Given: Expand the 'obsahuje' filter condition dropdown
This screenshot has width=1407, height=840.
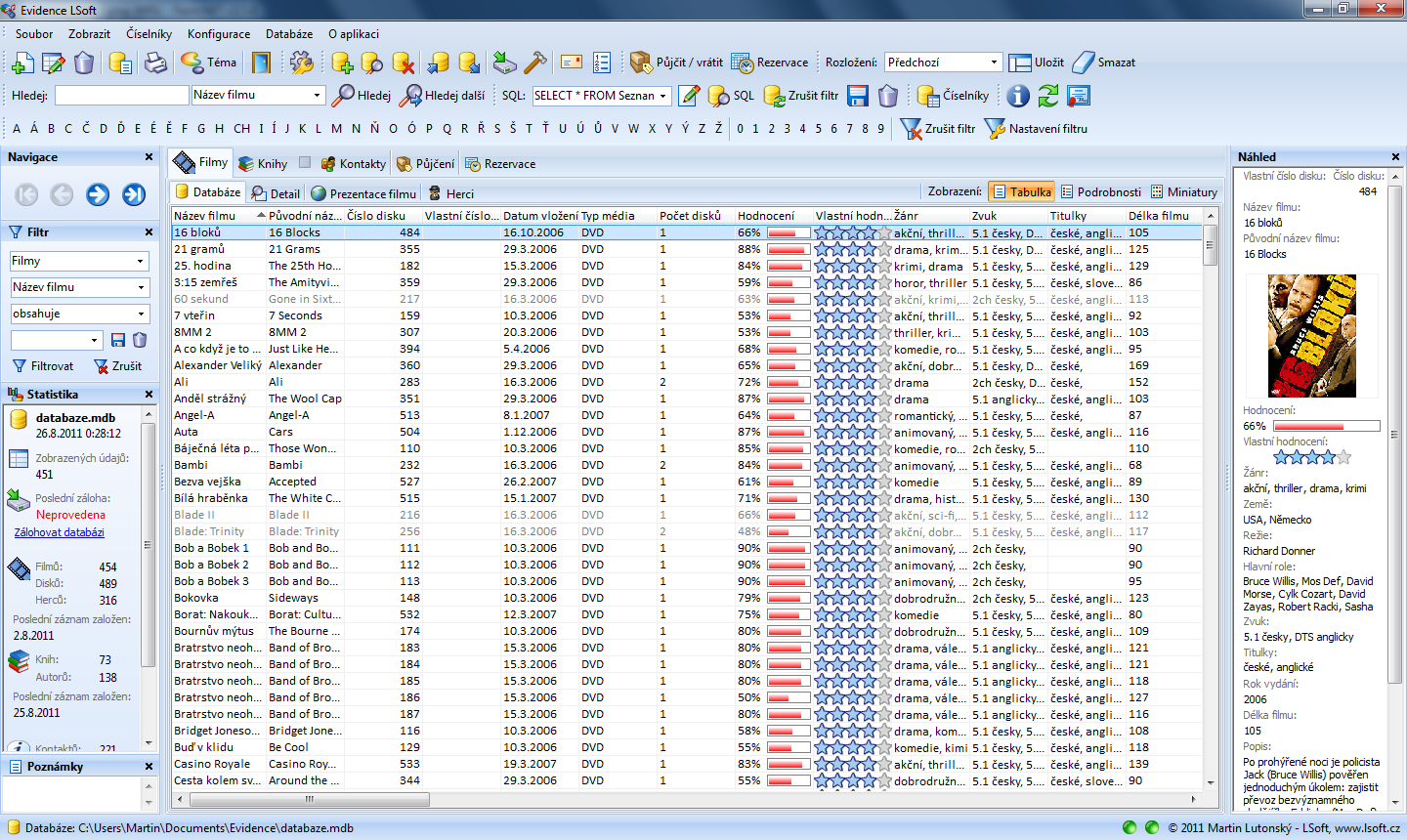Looking at the screenshot, I should (141, 315).
